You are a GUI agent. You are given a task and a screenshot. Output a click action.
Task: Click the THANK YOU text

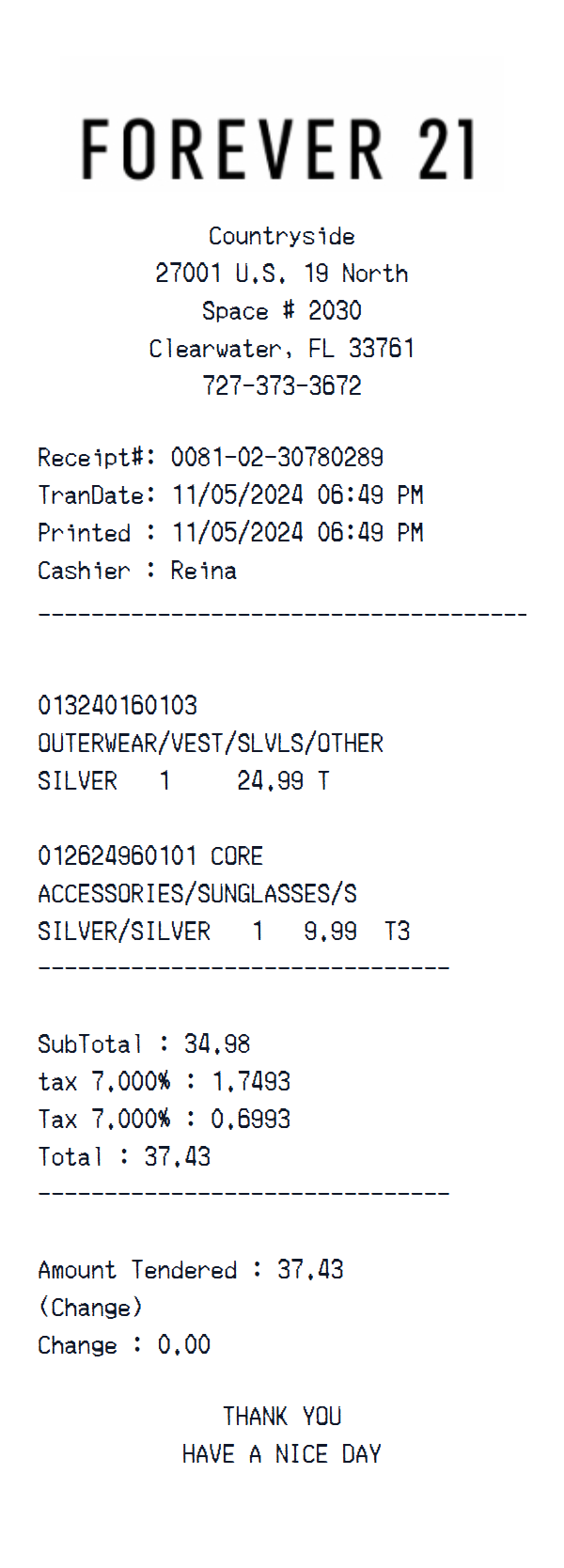point(282,1417)
